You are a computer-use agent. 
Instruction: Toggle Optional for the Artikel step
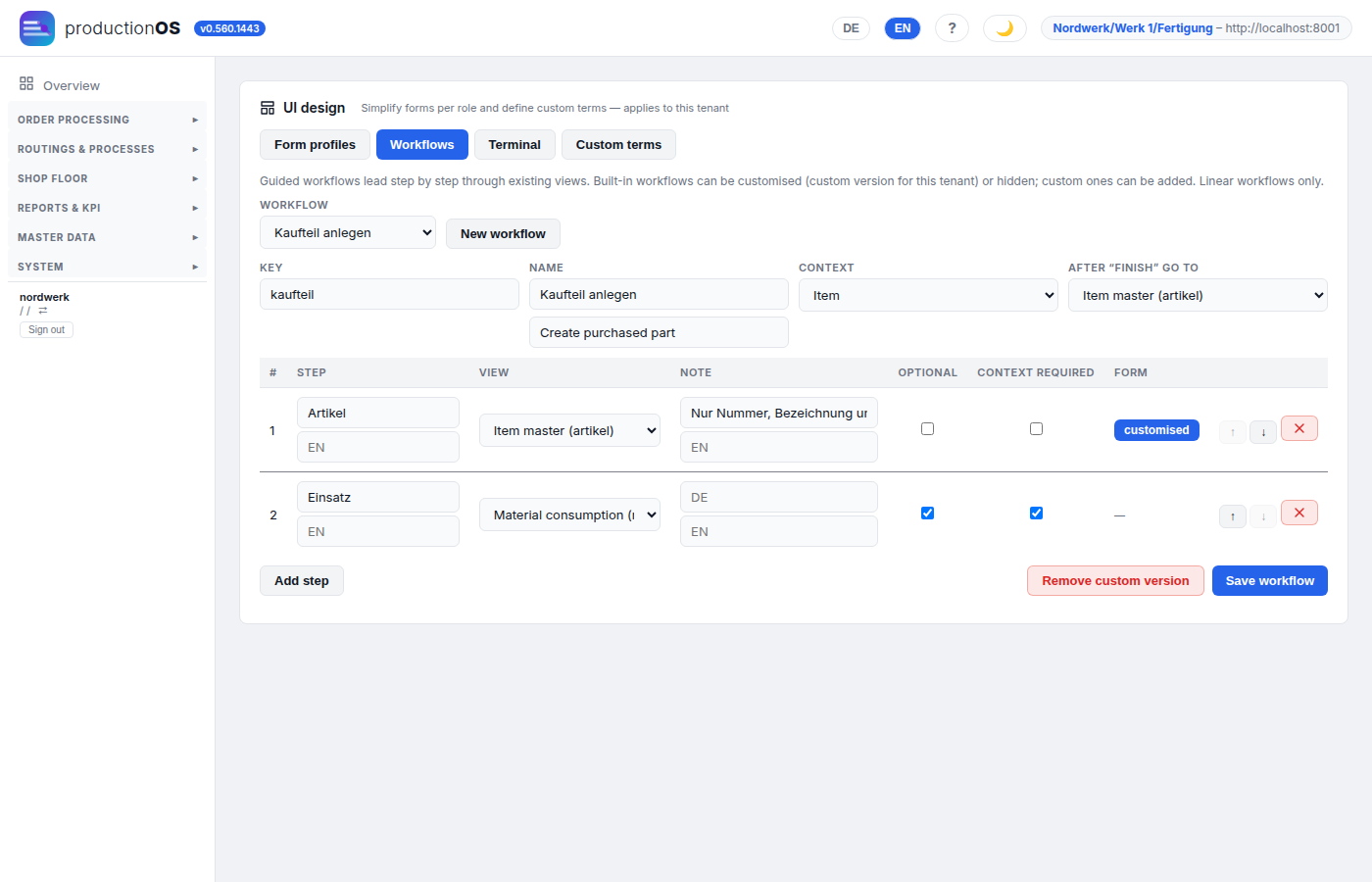[927, 429]
